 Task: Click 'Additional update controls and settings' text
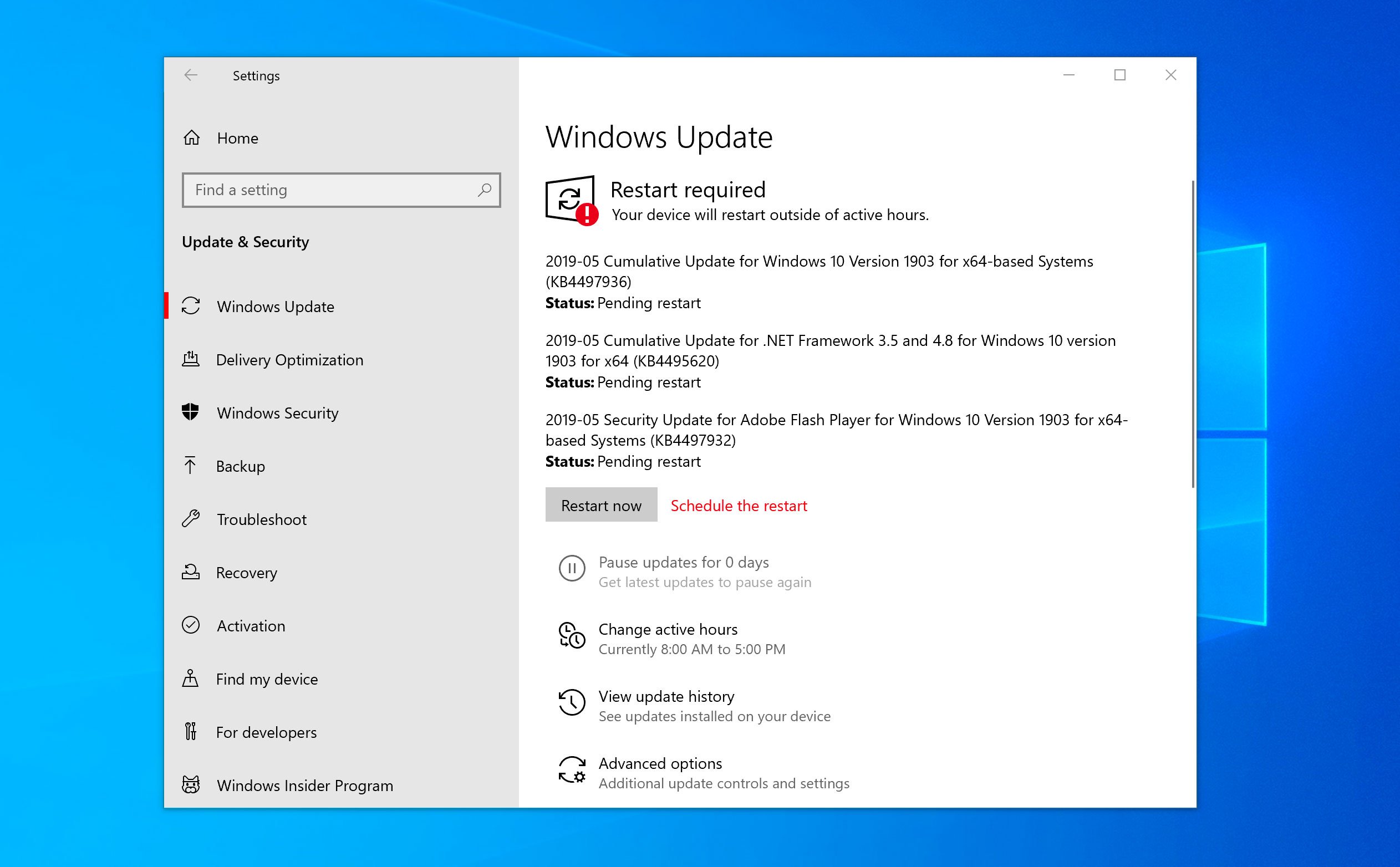(x=724, y=783)
